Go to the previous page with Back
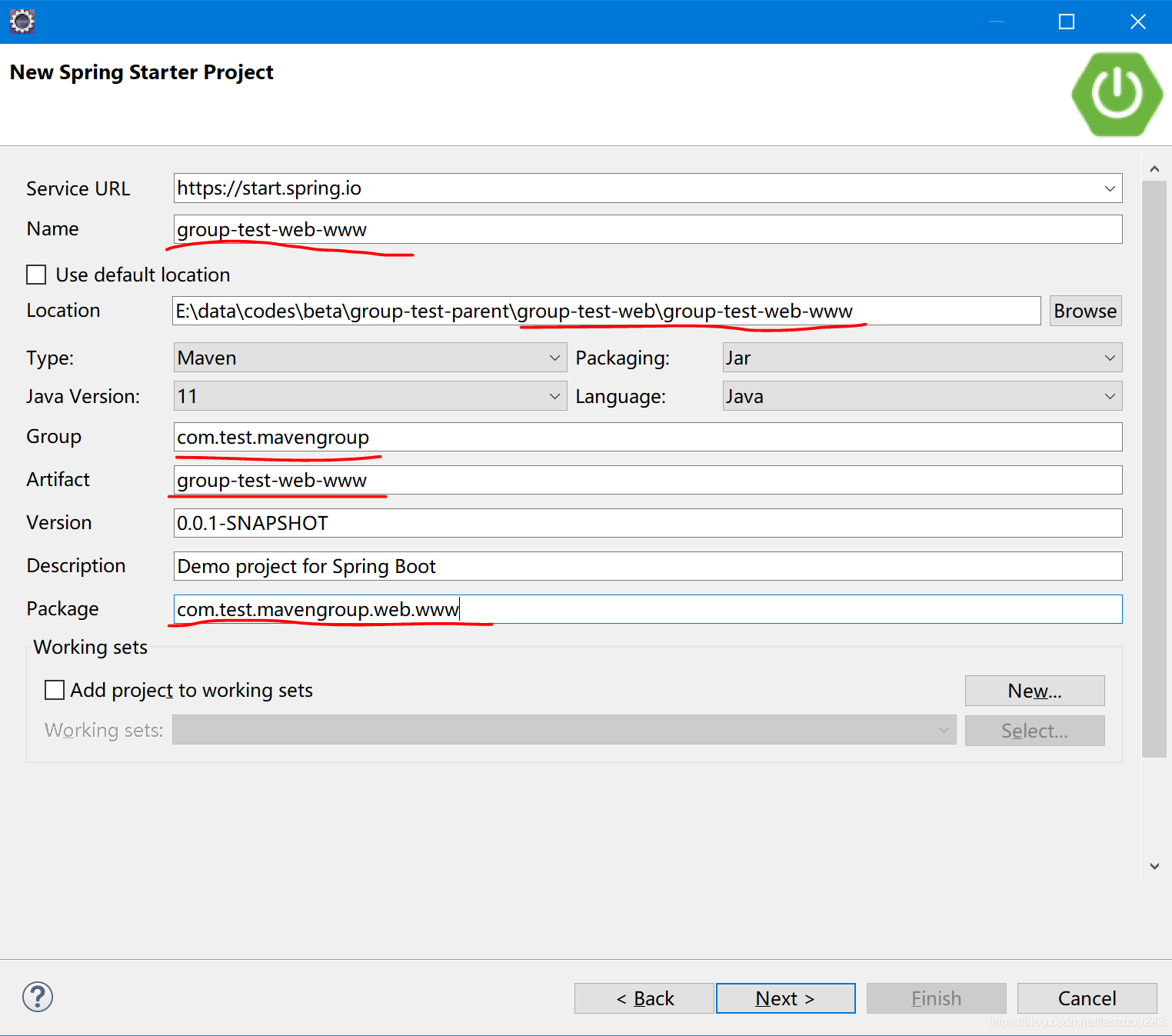 (x=644, y=998)
